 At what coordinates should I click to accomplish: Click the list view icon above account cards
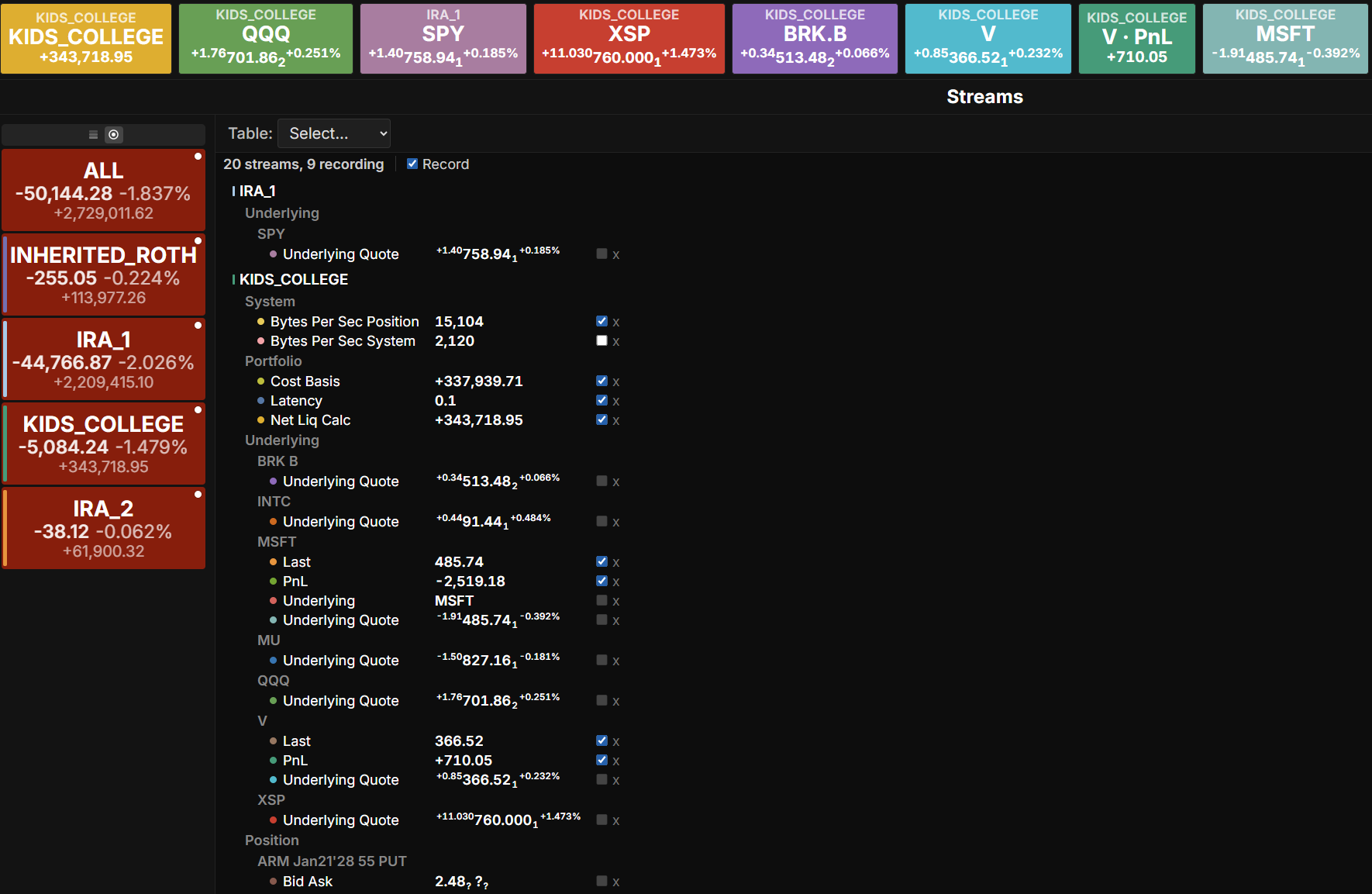pyautogui.click(x=93, y=135)
